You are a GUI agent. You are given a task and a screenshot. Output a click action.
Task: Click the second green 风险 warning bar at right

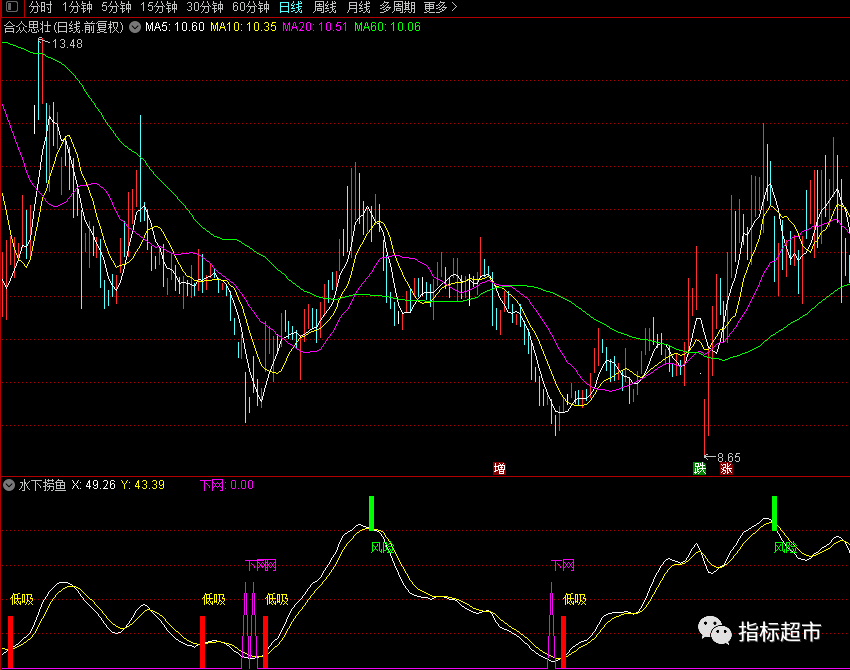pos(774,513)
